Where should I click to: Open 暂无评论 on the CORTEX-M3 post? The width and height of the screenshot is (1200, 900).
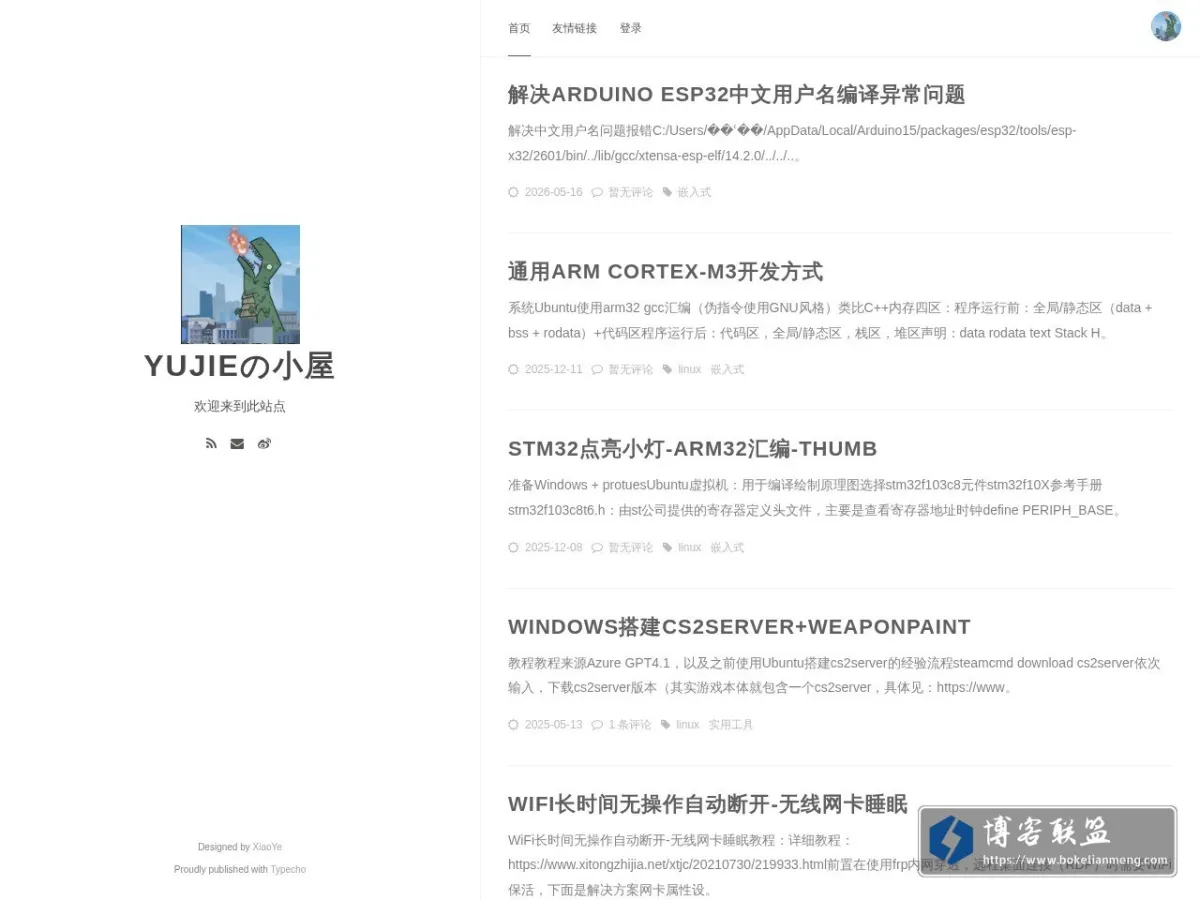point(630,369)
